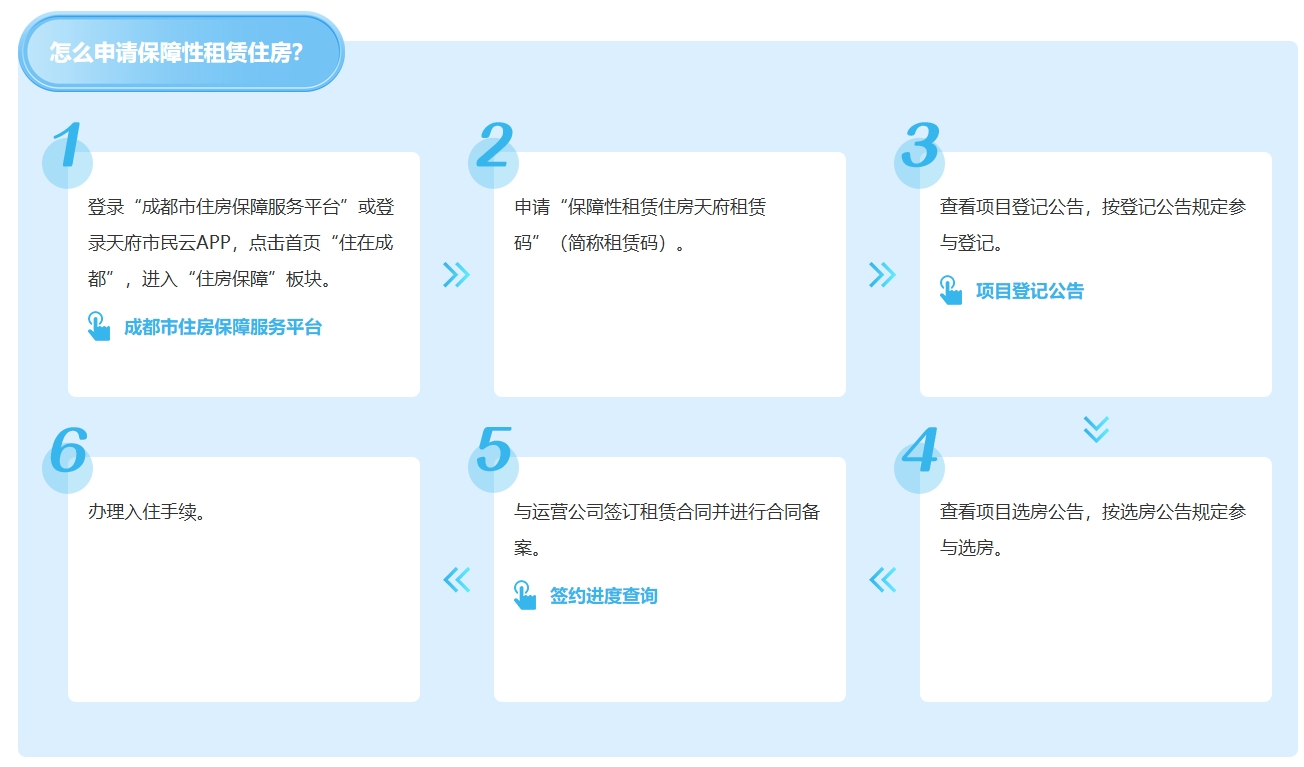Click the step 3 number badge
1304x767 pixels.
coord(920,150)
